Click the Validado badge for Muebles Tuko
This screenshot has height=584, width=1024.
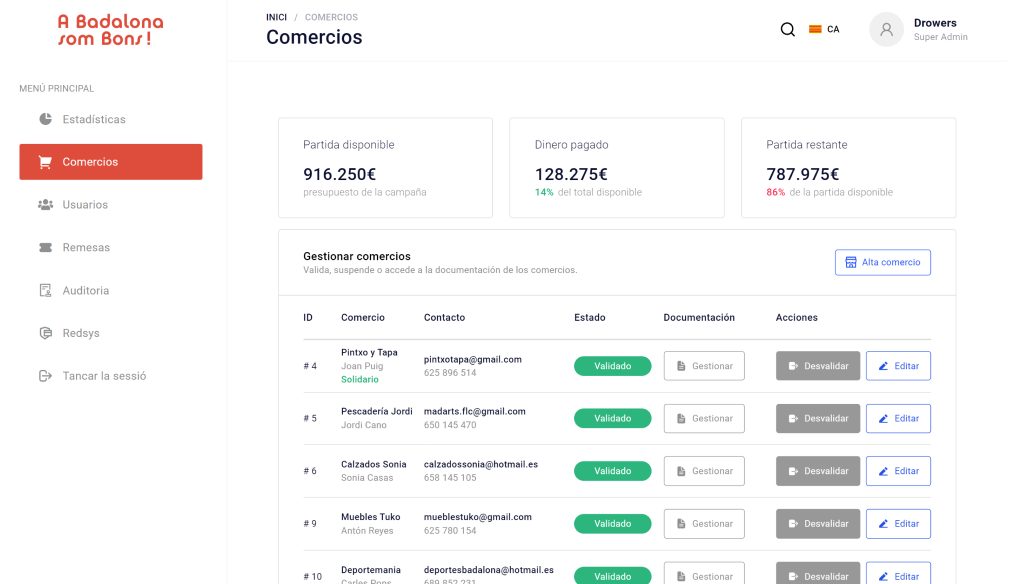(613, 523)
